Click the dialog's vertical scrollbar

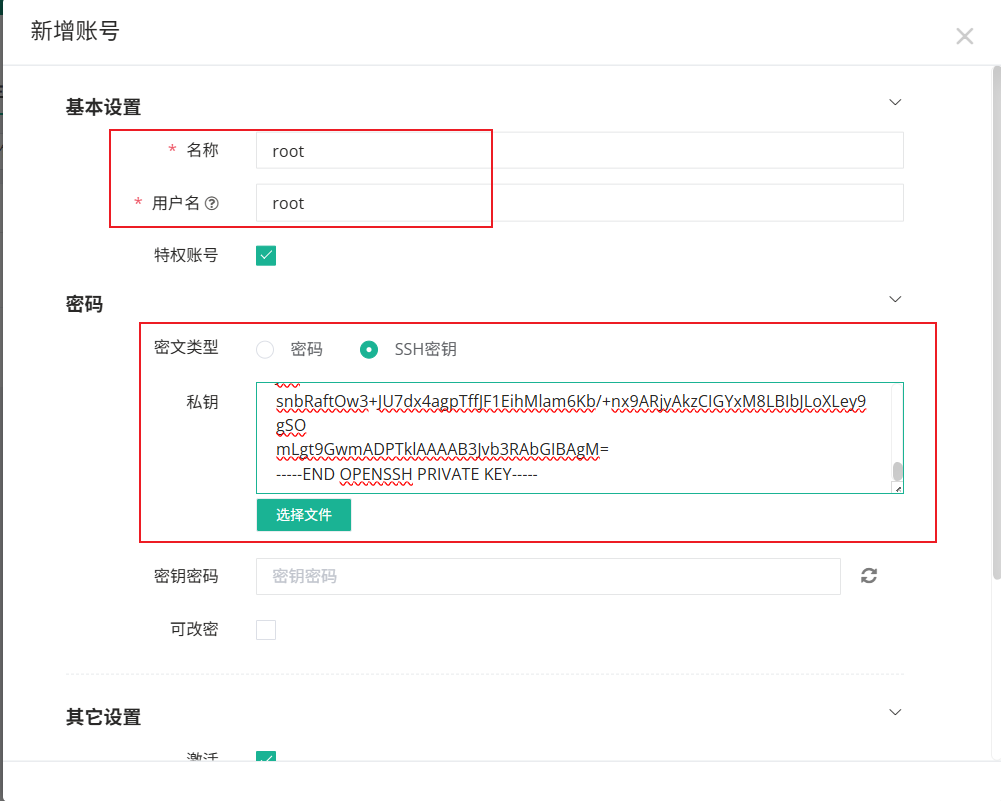[995, 320]
